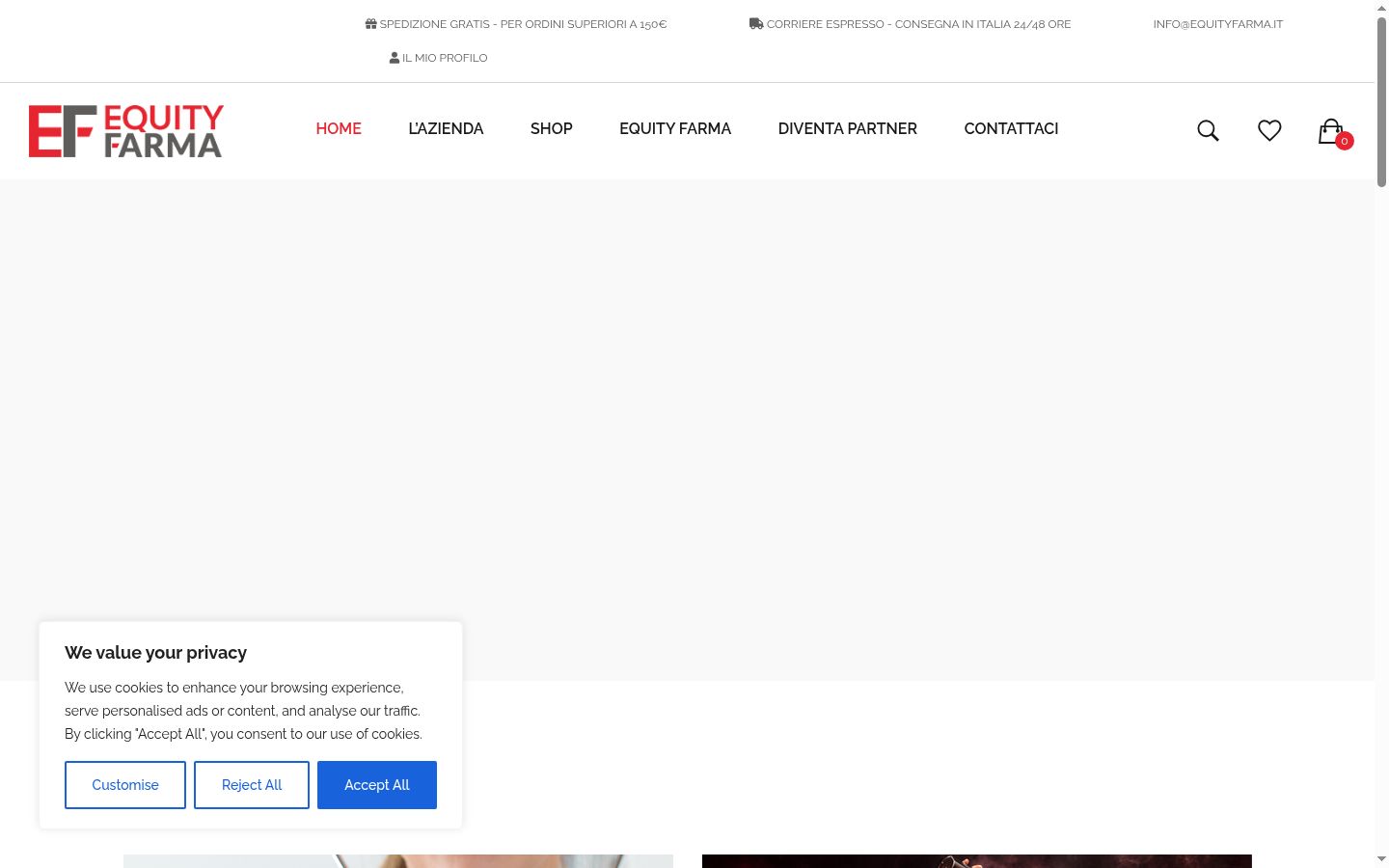Open the search magnifier icon
1389x868 pixels.
[x=1208, y=130]
